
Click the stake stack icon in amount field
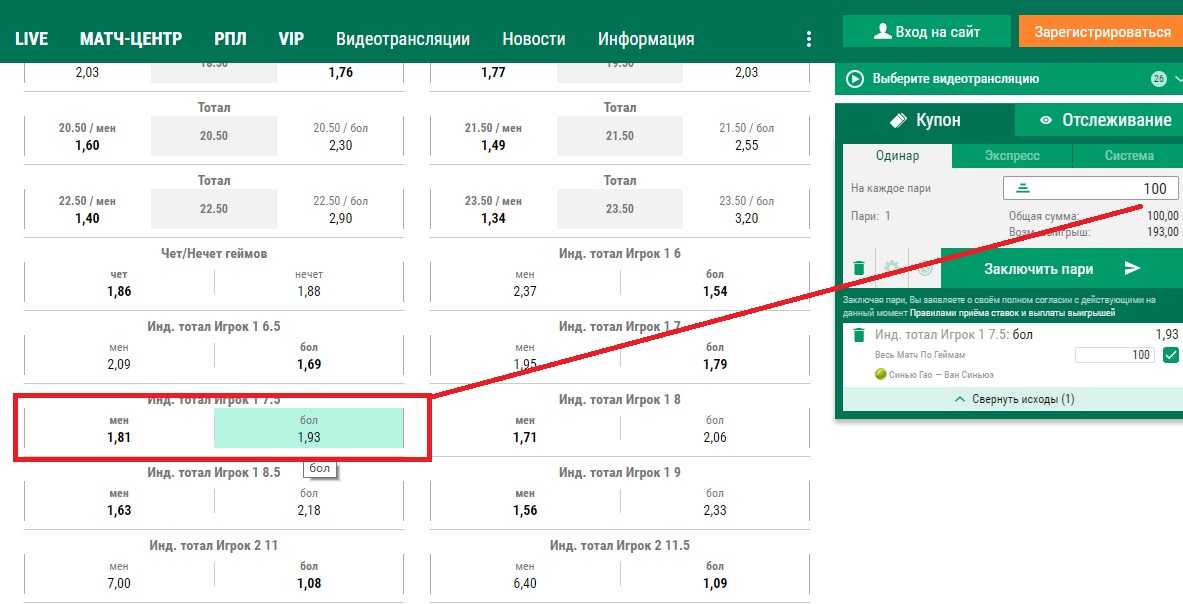(x=1023, y=189)
